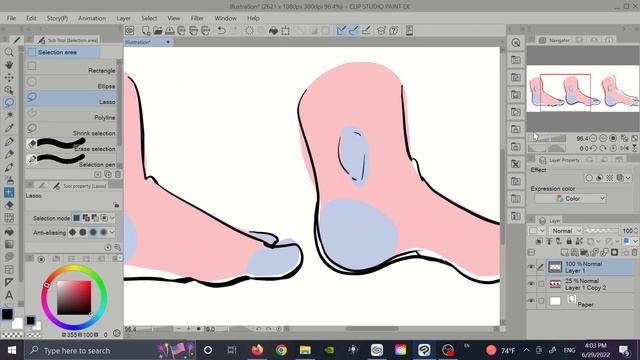Check the box beside the Paper layer

tap(541, 301)
